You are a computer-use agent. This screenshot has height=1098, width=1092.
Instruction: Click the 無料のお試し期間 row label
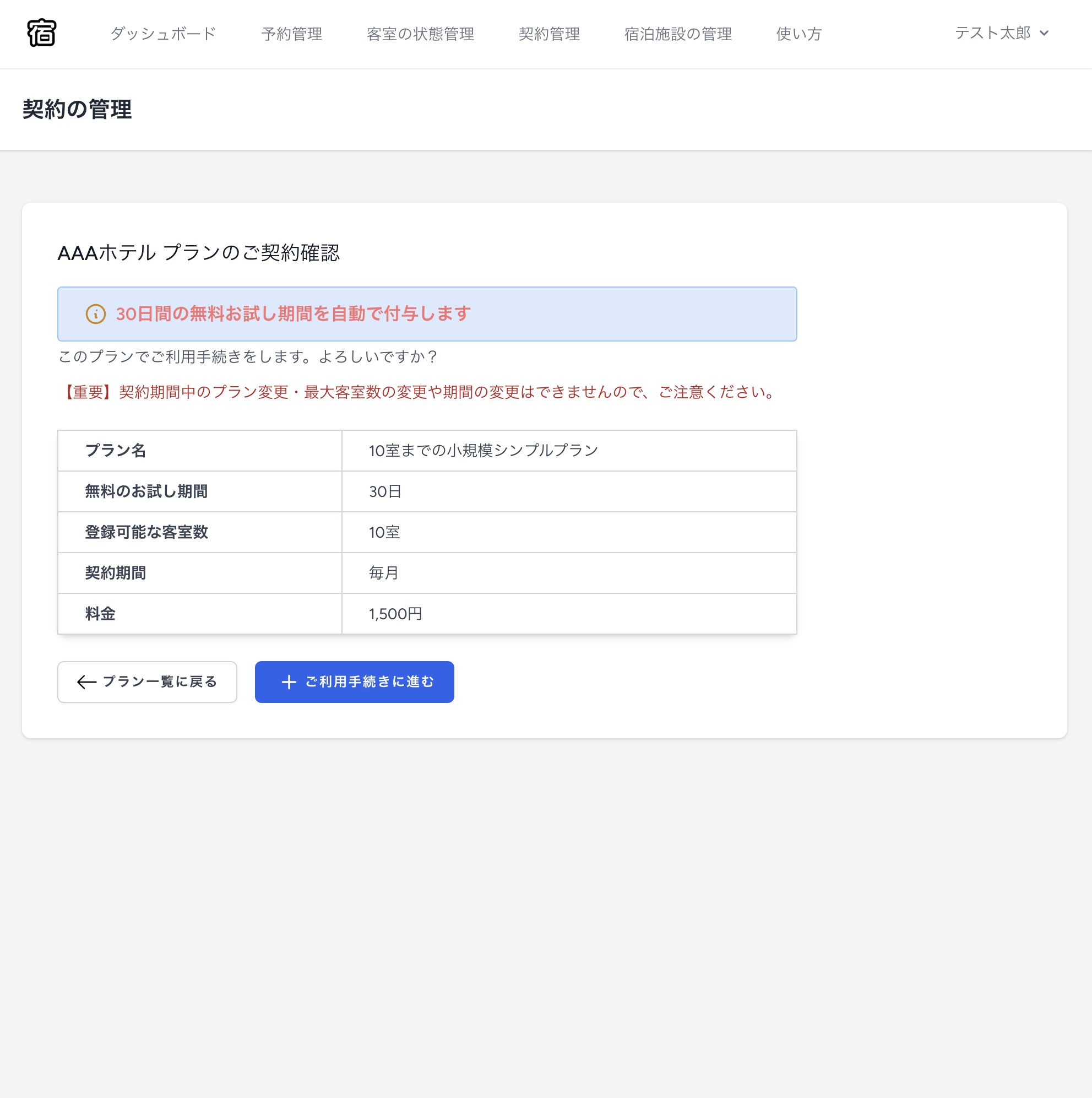coord(199,491)
